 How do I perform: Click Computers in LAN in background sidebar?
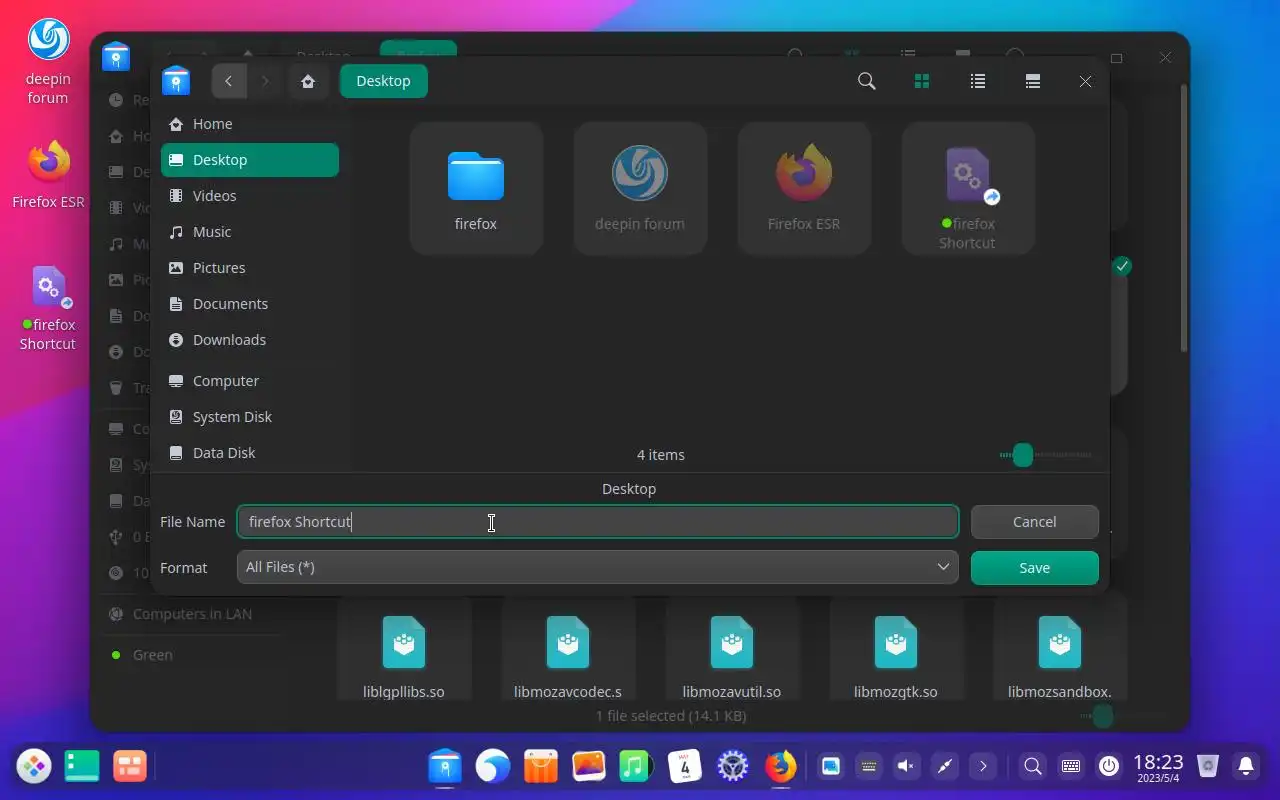192,614
